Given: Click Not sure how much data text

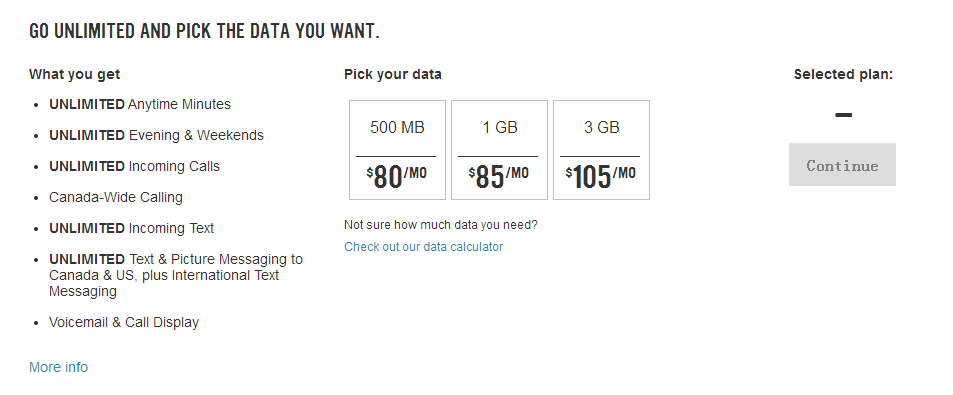Looking at the screenshot, I should 441,225.
